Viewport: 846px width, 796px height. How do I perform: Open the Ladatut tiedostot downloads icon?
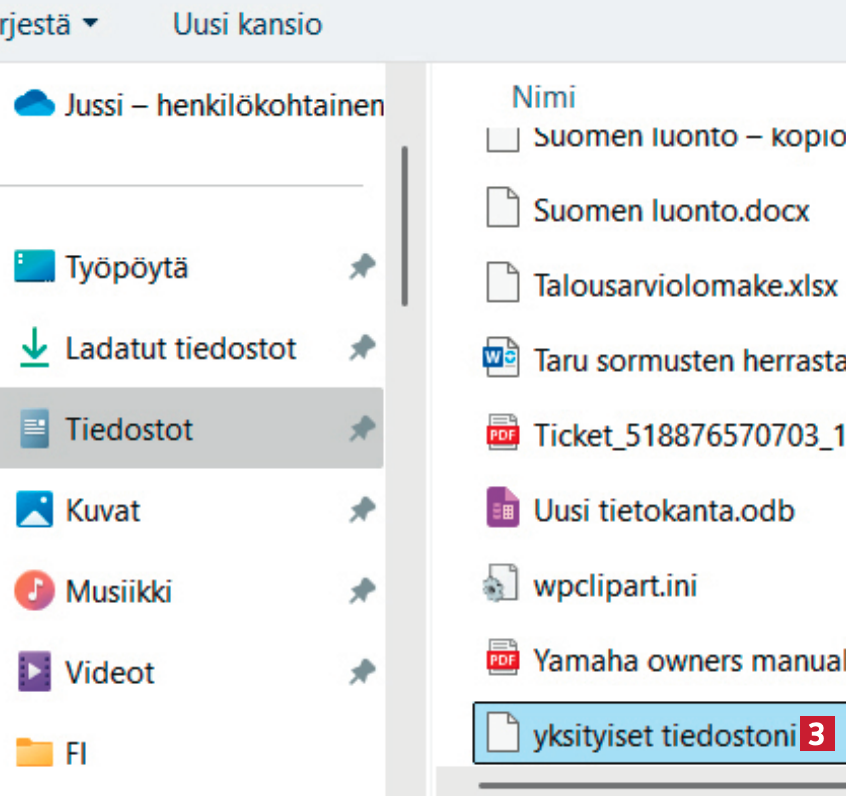(34, 348)
